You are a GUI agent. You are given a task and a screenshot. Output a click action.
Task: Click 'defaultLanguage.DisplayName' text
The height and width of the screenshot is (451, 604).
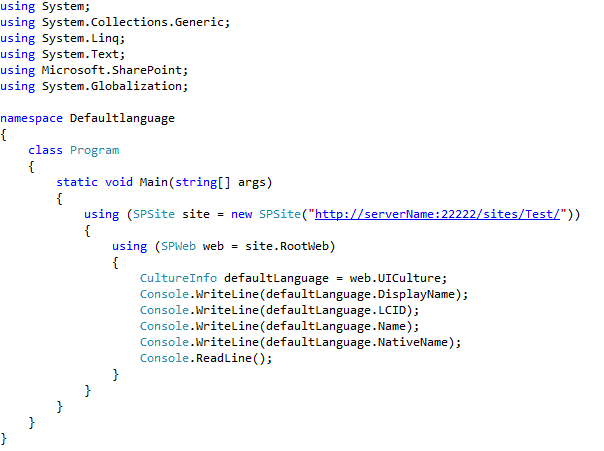tap(360, 294)
